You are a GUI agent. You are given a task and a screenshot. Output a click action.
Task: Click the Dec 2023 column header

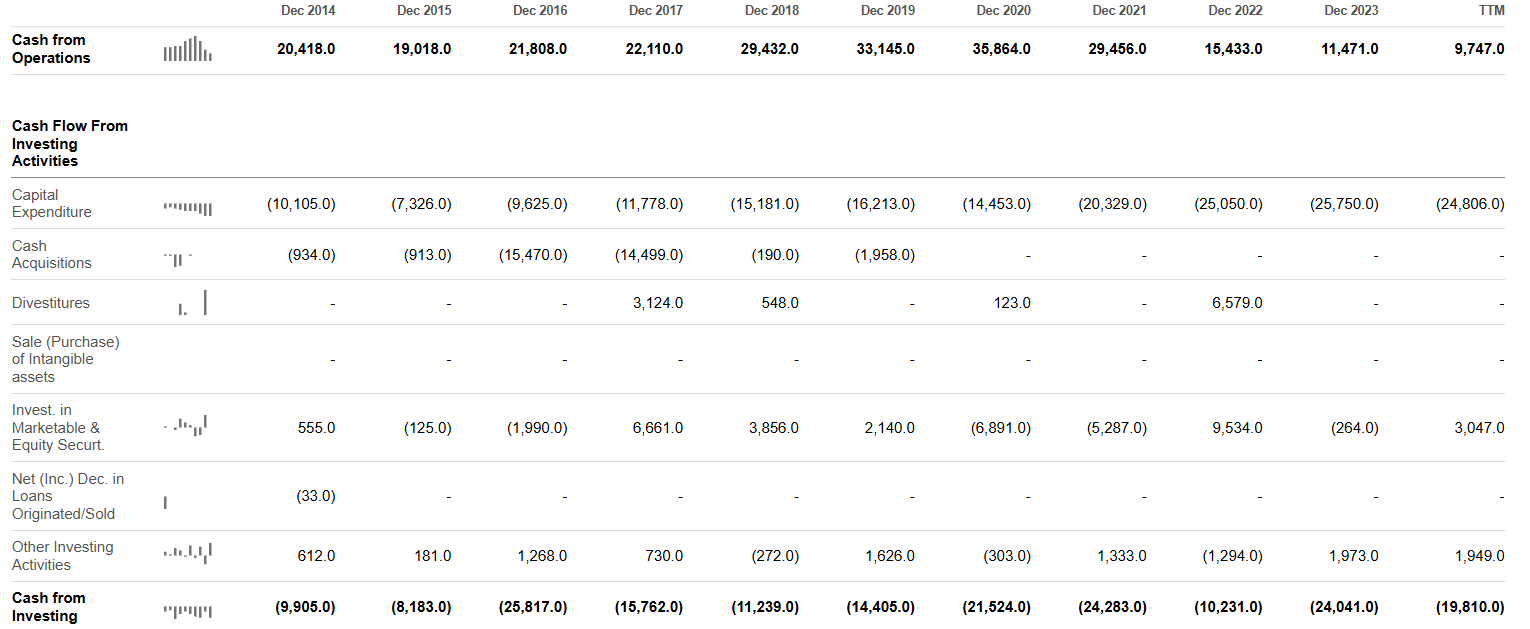point(1351,11)
